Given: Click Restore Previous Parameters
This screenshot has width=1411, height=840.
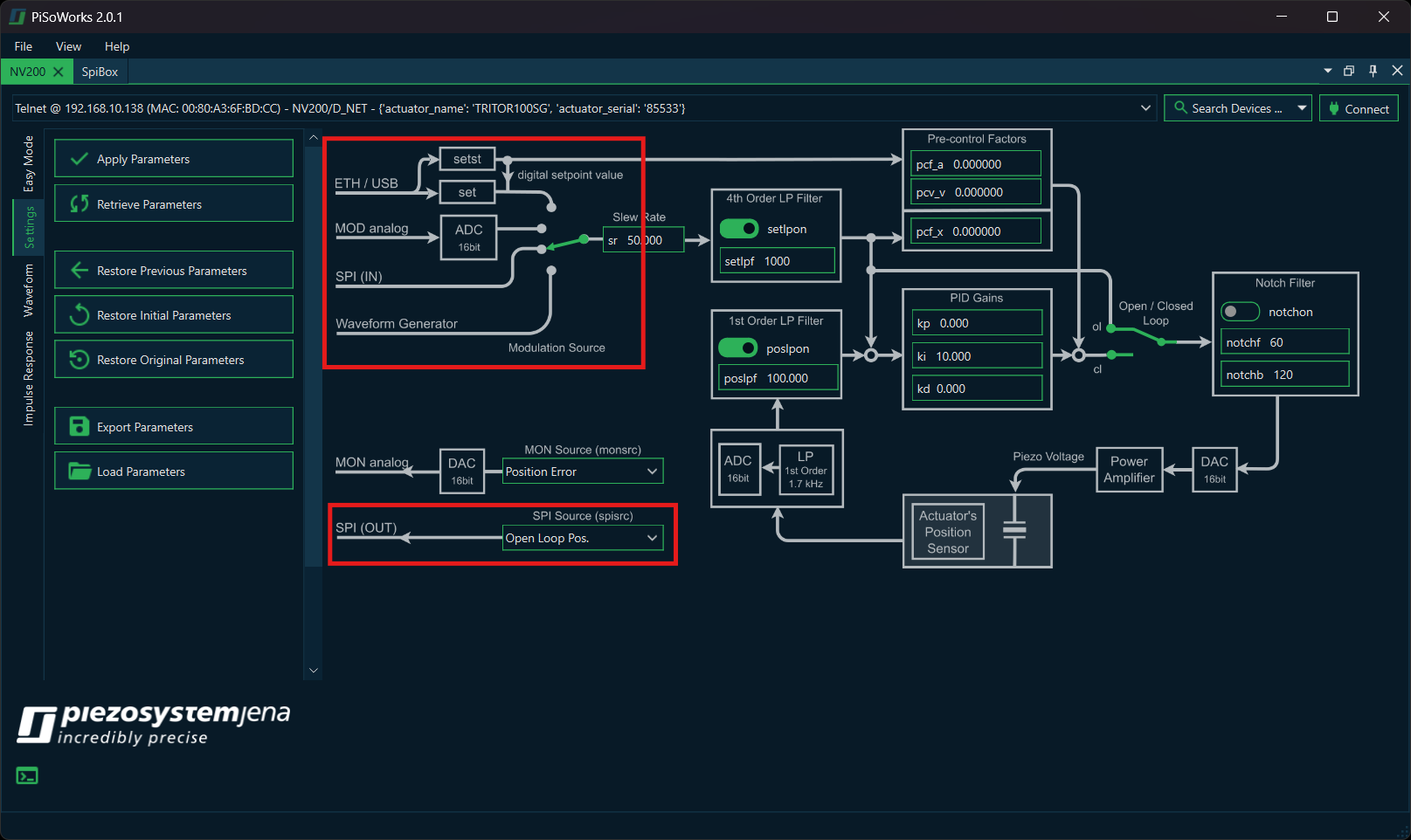Looking at the screenshot, I should [172, 270].
